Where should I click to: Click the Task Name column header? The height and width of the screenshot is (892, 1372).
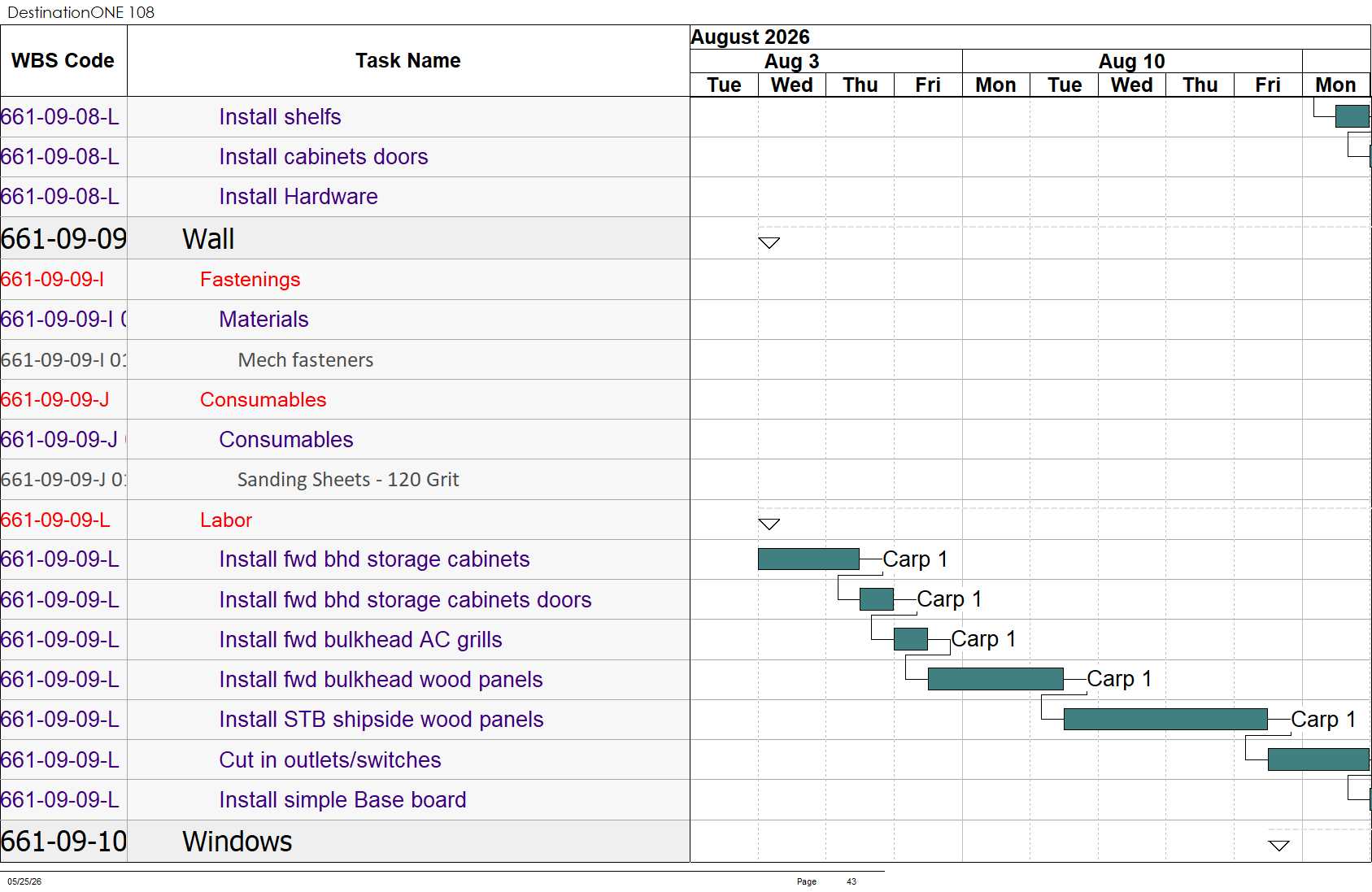click(x=408, y=61)
